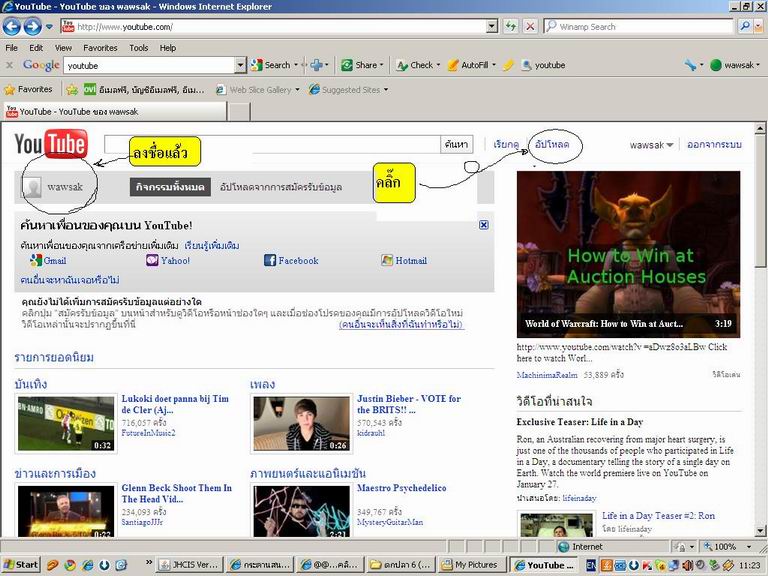
Task: Open Justin Bieber VOTE for the BRITS link
Action: pos(409,404)
